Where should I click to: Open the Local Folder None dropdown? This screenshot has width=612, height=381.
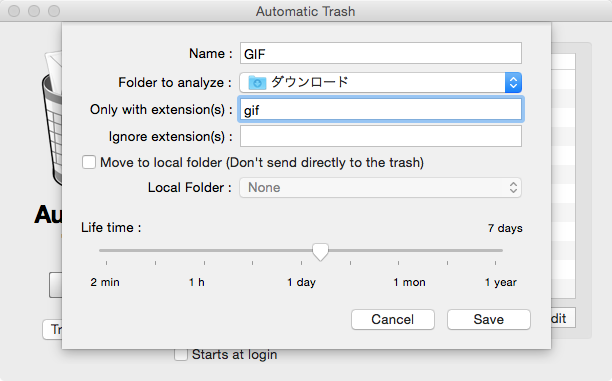pyautogui.click(x=381, y=188)
